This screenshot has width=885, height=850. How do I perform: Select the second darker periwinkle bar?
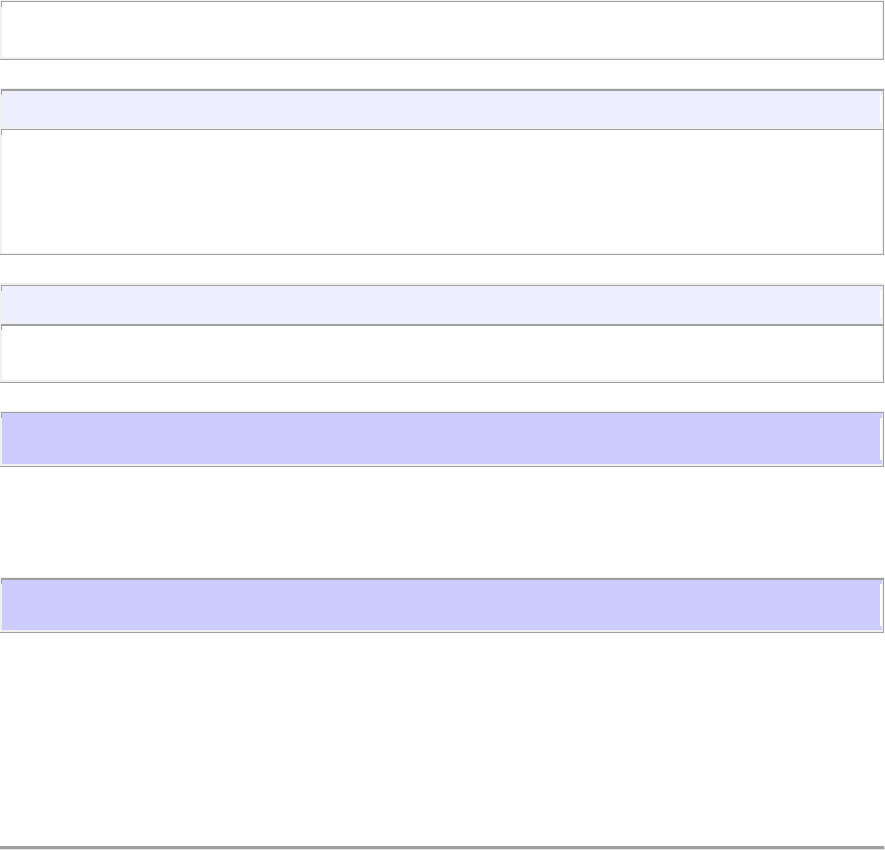441,604
